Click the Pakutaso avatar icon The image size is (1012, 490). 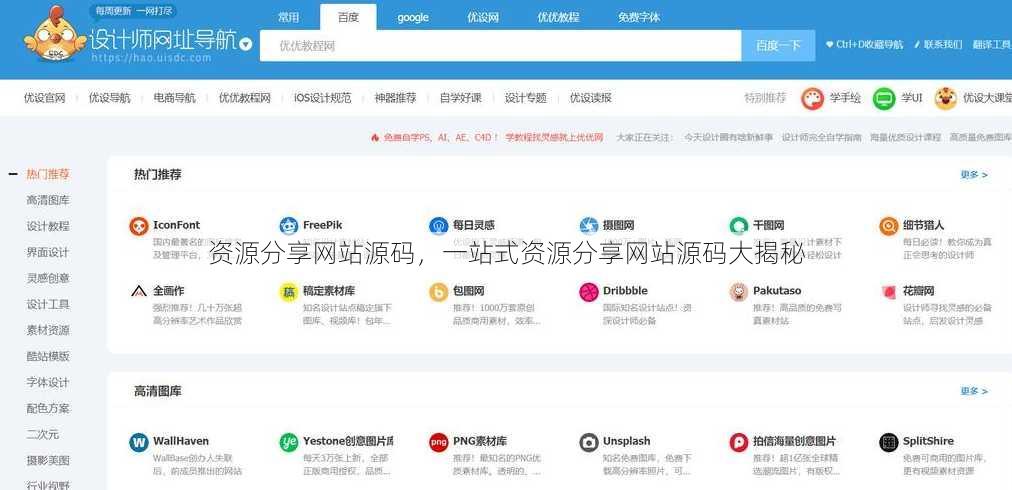pyautogui.click(x=738, y=292)
